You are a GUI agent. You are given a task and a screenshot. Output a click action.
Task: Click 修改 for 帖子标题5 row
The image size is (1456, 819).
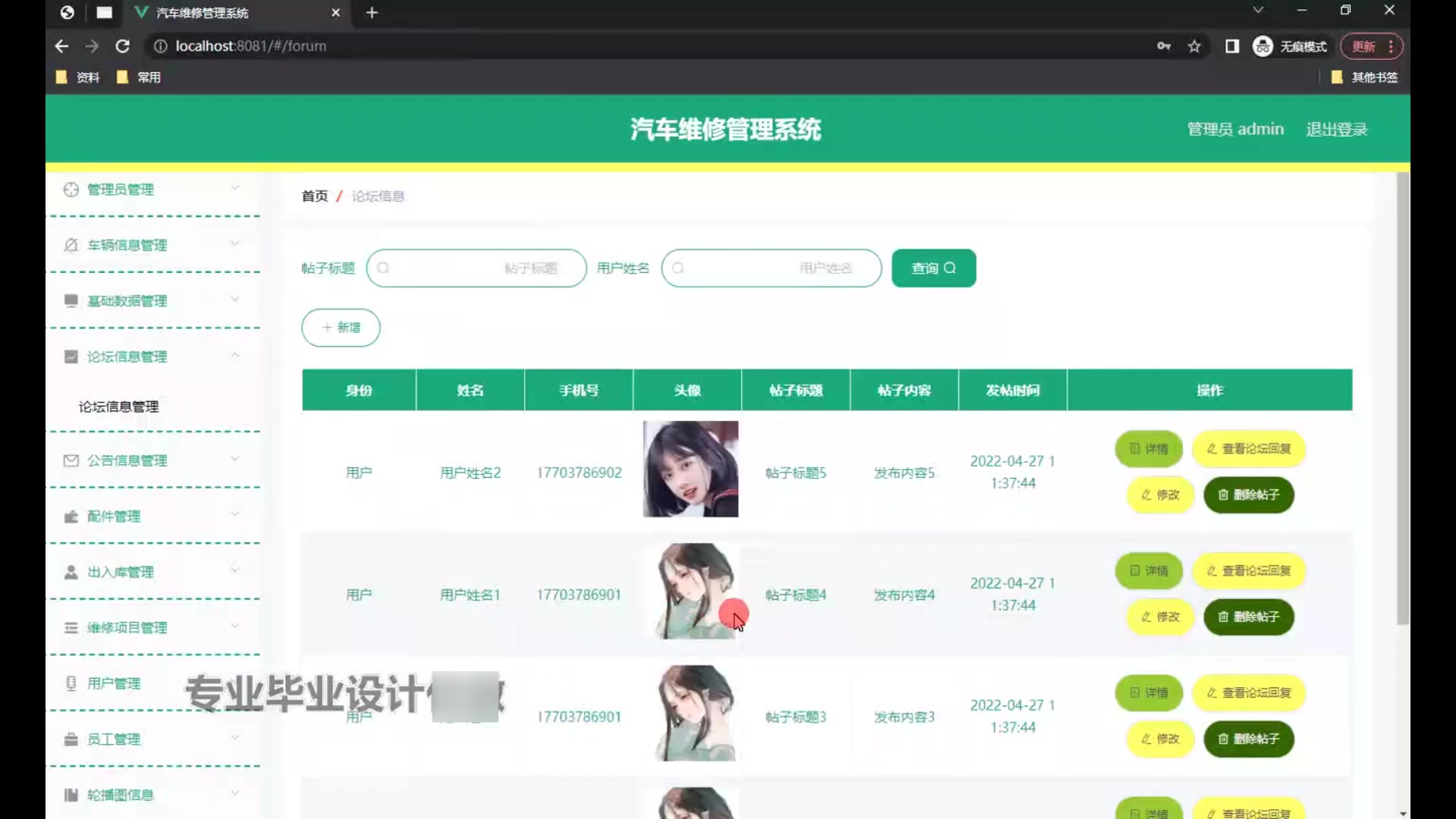1160,495
